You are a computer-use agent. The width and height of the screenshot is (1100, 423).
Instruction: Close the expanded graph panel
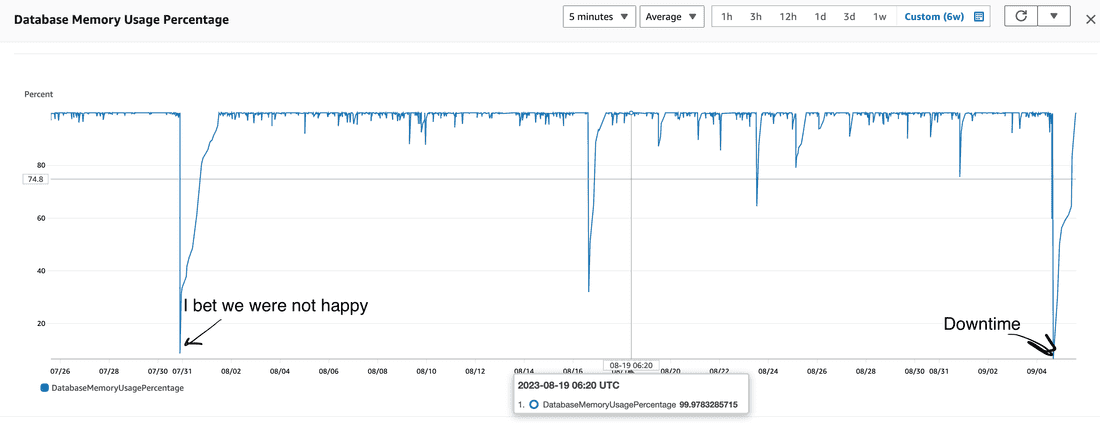coord(1090,18)
